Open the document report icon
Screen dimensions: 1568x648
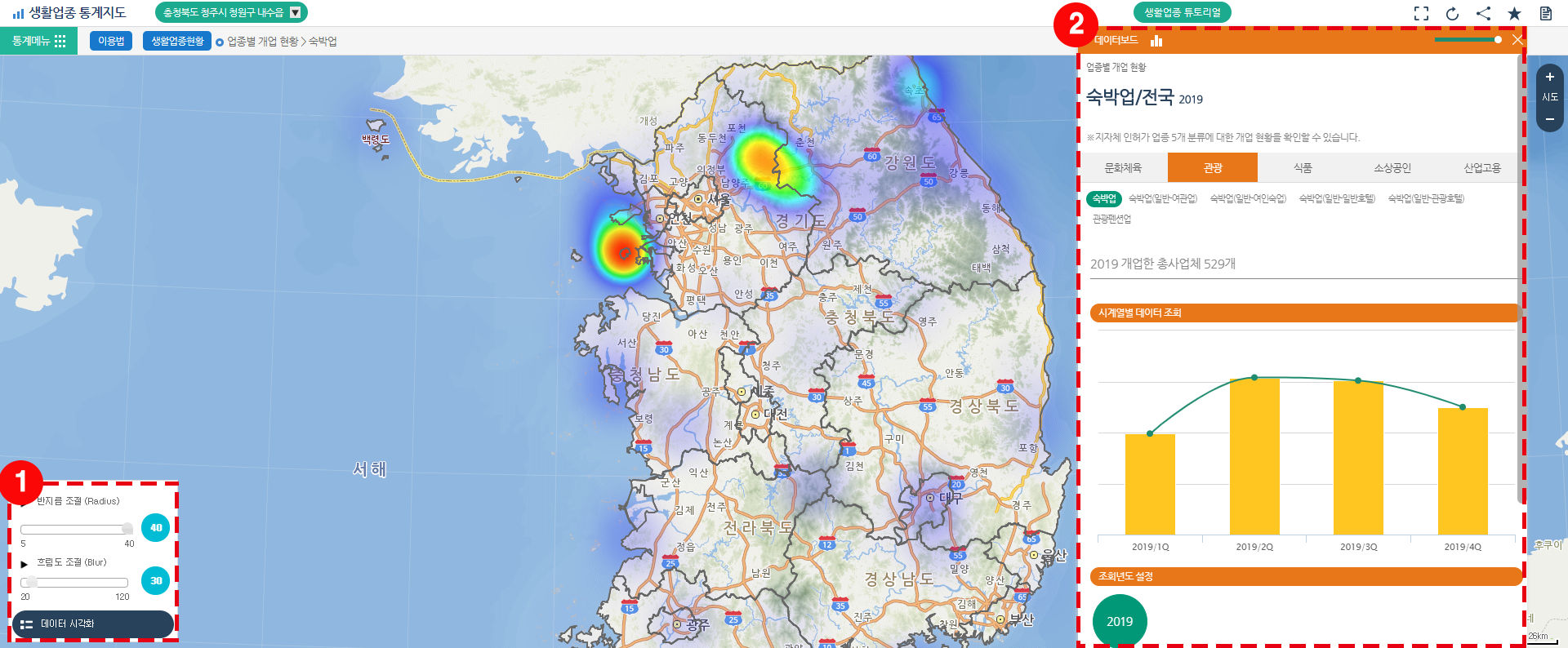click(1545, 13)
